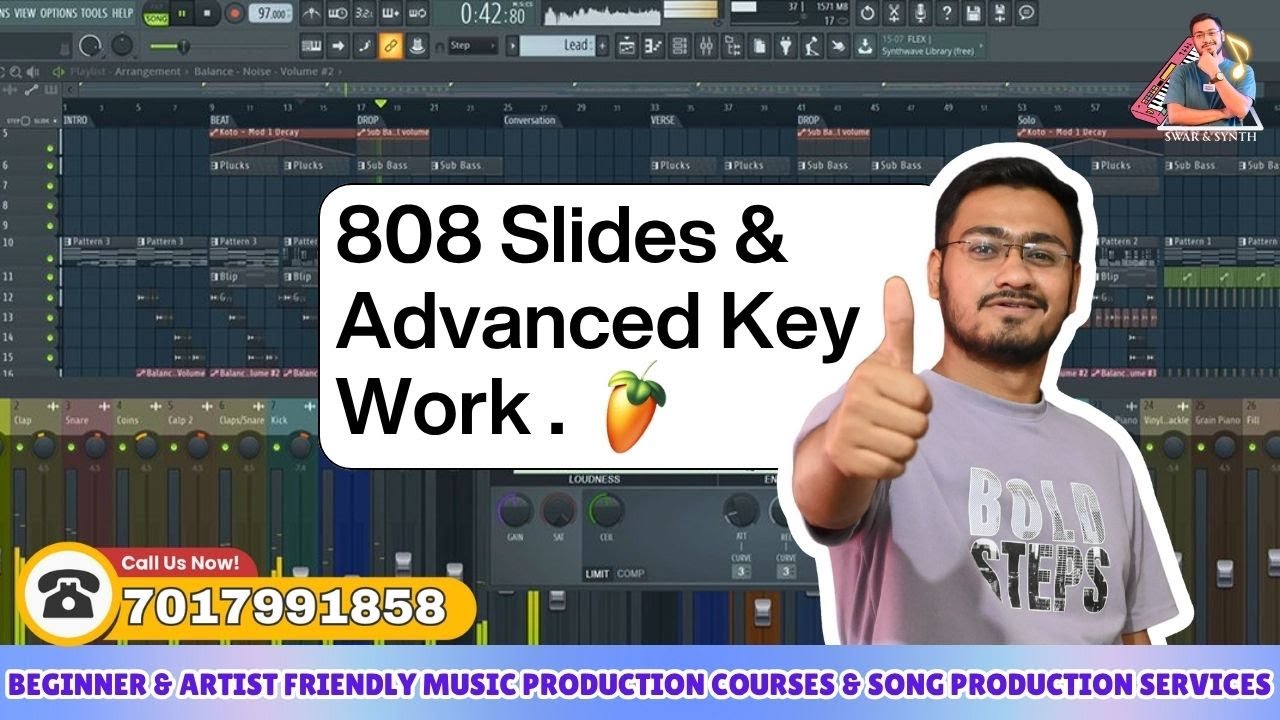Image resolution: width=1280 pixels, height=720 pixels.
Task: Open the plugin picker plug icon
Action: pos(785,46)
